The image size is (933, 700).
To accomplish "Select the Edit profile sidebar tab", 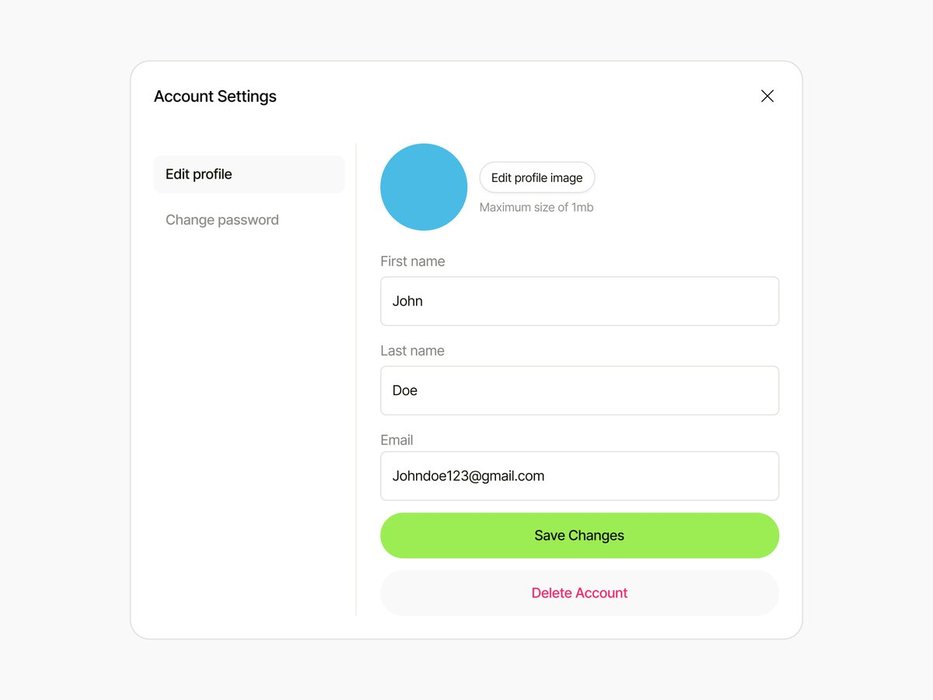I will click(x=249, y=174).
